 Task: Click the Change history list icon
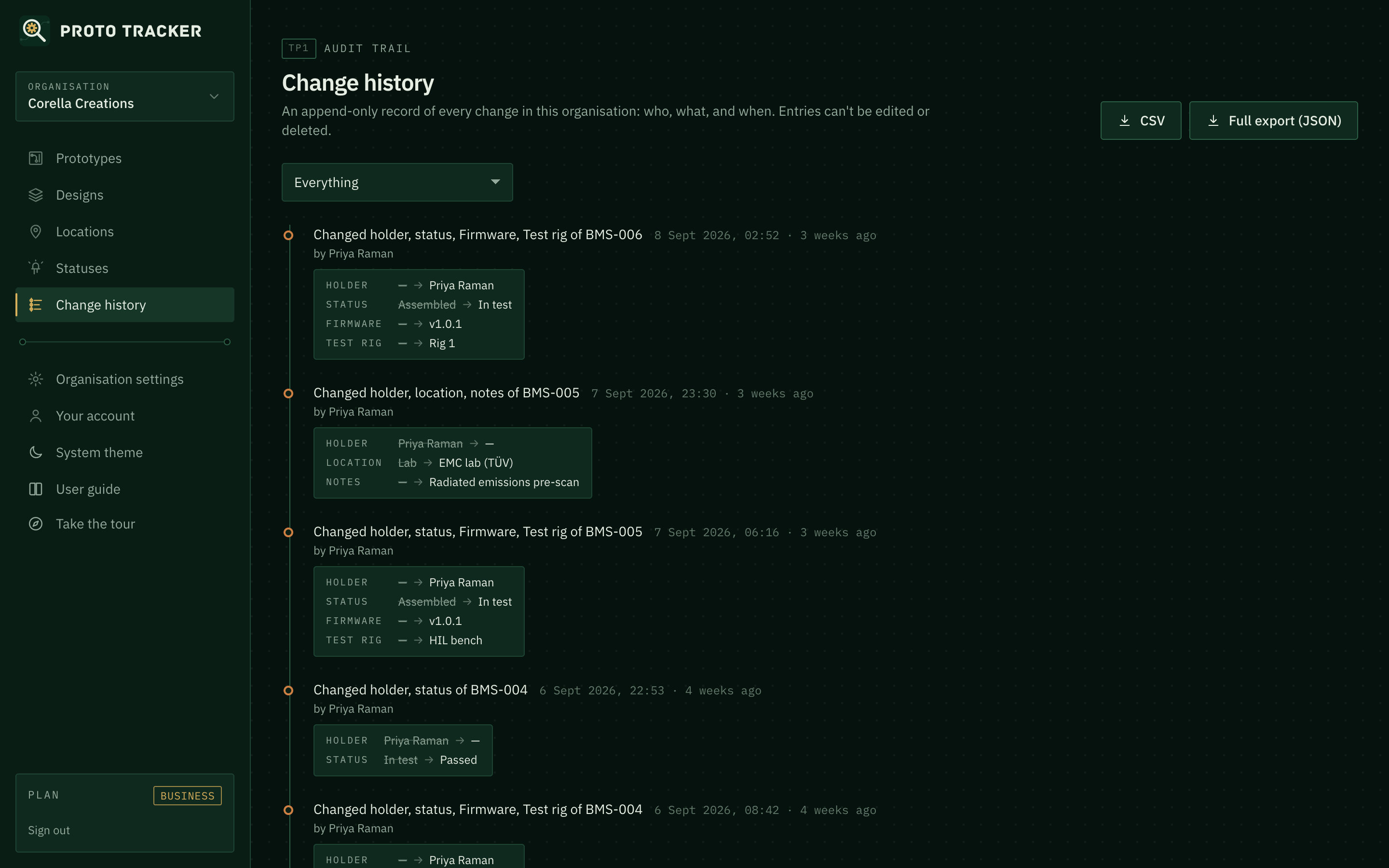36,304
